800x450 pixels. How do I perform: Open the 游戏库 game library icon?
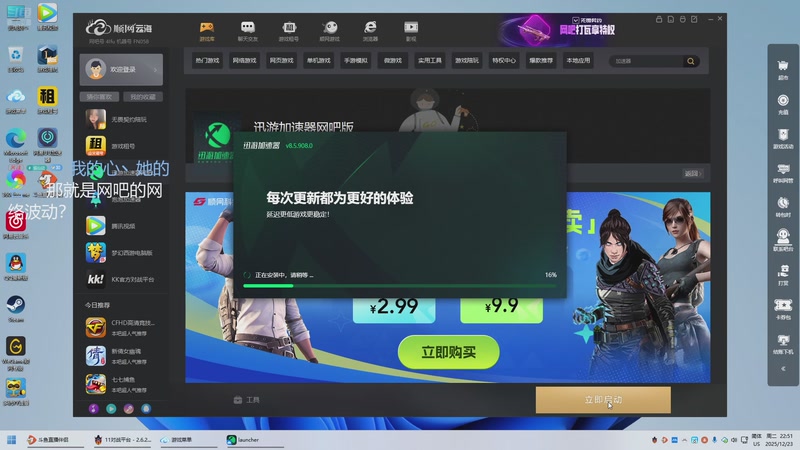[207, 31]
